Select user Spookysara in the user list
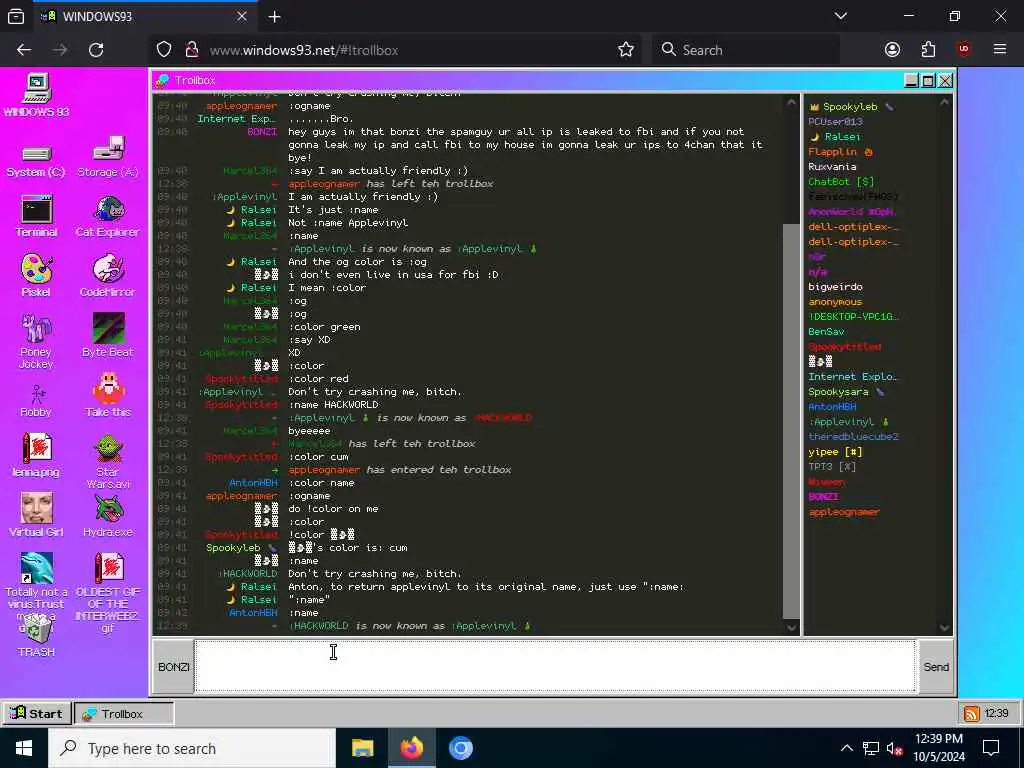 [846, 392]
